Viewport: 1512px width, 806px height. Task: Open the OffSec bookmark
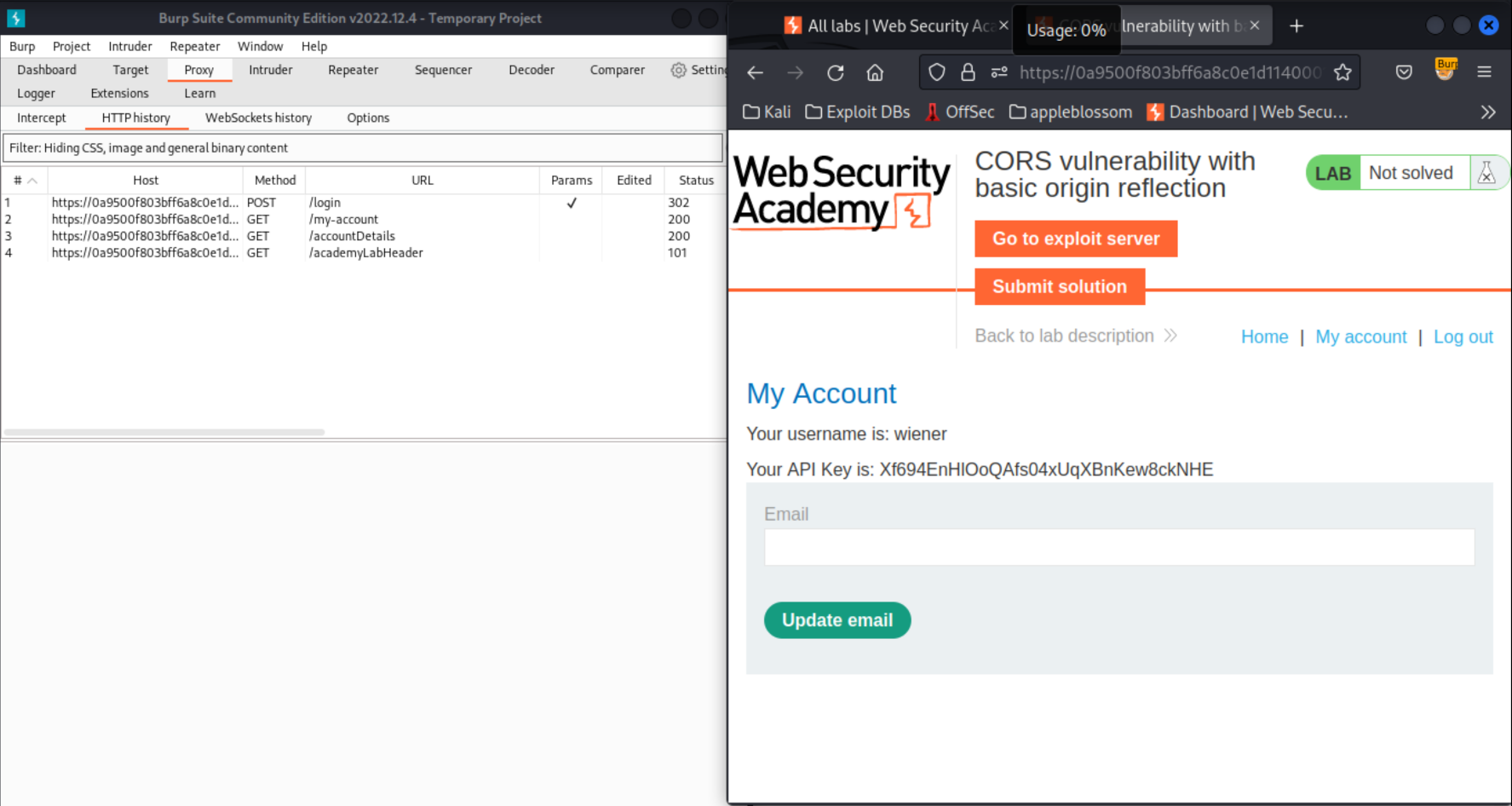[x=959, y=112]
